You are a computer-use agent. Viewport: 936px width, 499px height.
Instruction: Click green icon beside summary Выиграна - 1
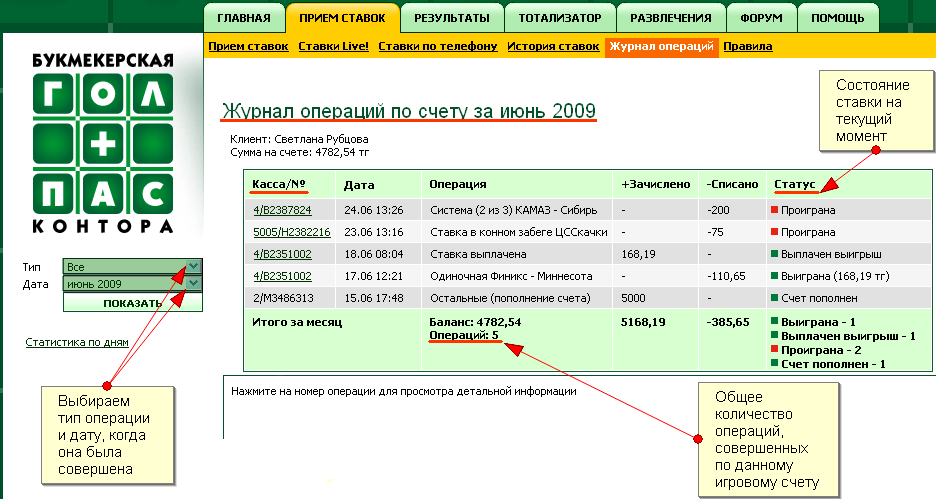point(775,321)
